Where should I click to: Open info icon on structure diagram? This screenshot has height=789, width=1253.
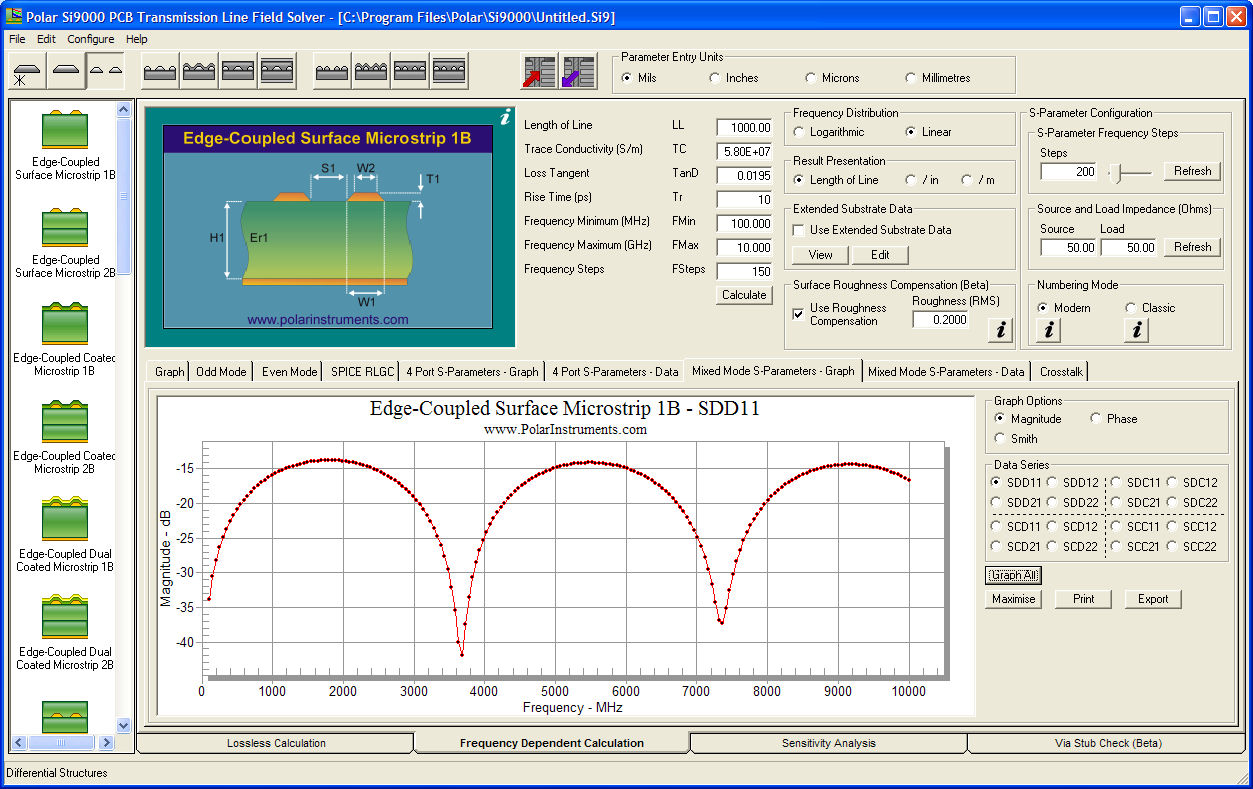(x=505, y=118)
